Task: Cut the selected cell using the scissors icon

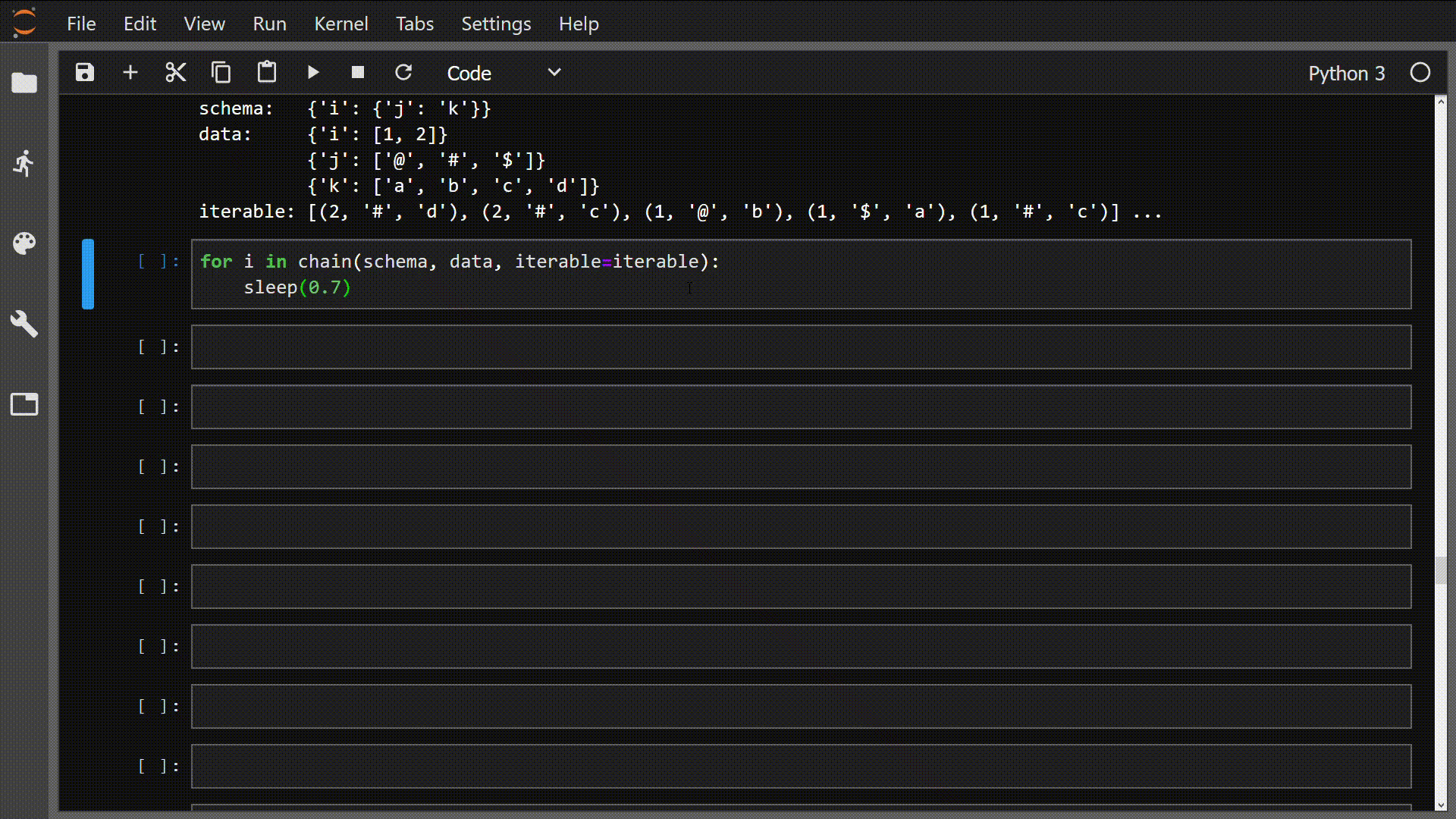Action: (x=175, y=72)
